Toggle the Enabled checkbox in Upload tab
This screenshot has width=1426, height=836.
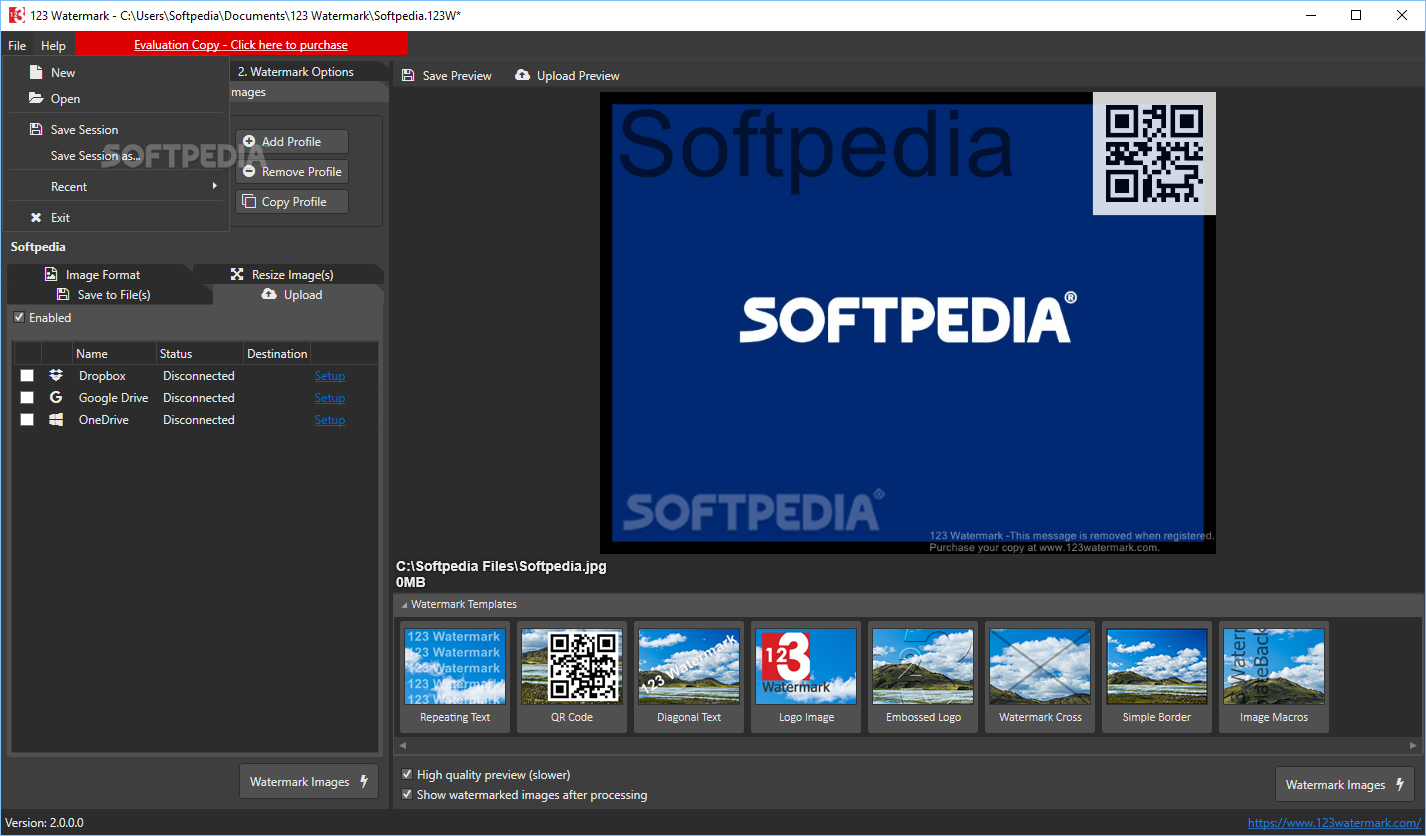point(19,318)
